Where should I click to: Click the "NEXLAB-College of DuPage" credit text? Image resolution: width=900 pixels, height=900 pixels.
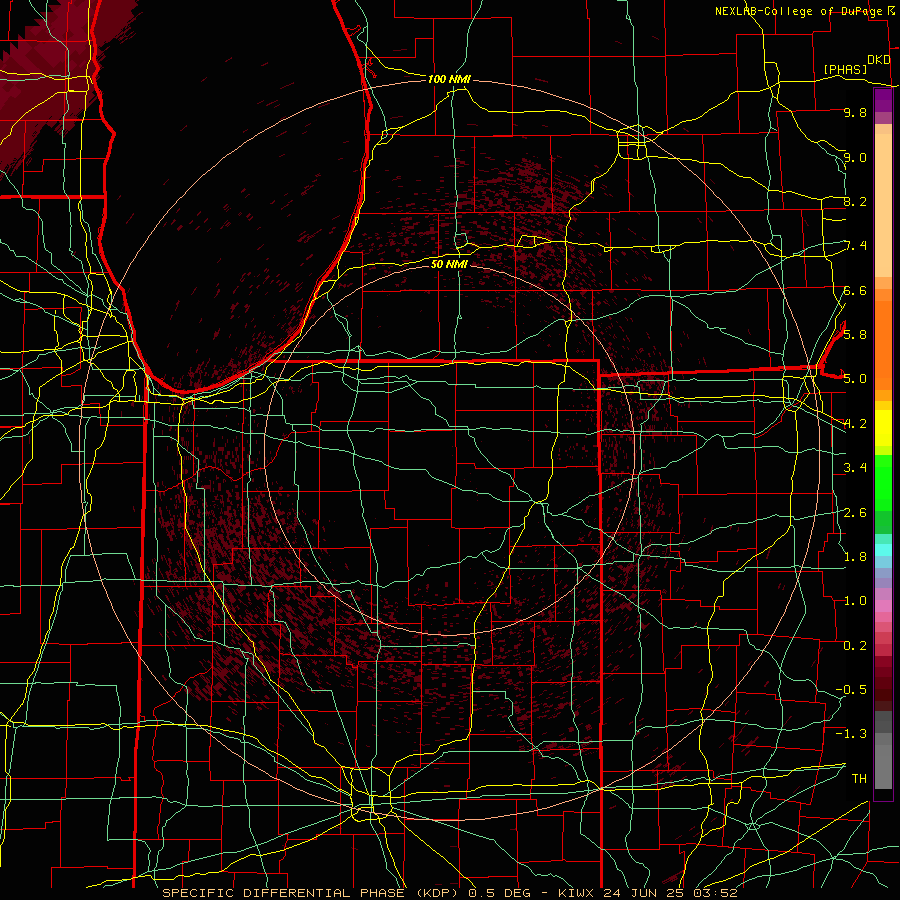[x=798, y=11]
